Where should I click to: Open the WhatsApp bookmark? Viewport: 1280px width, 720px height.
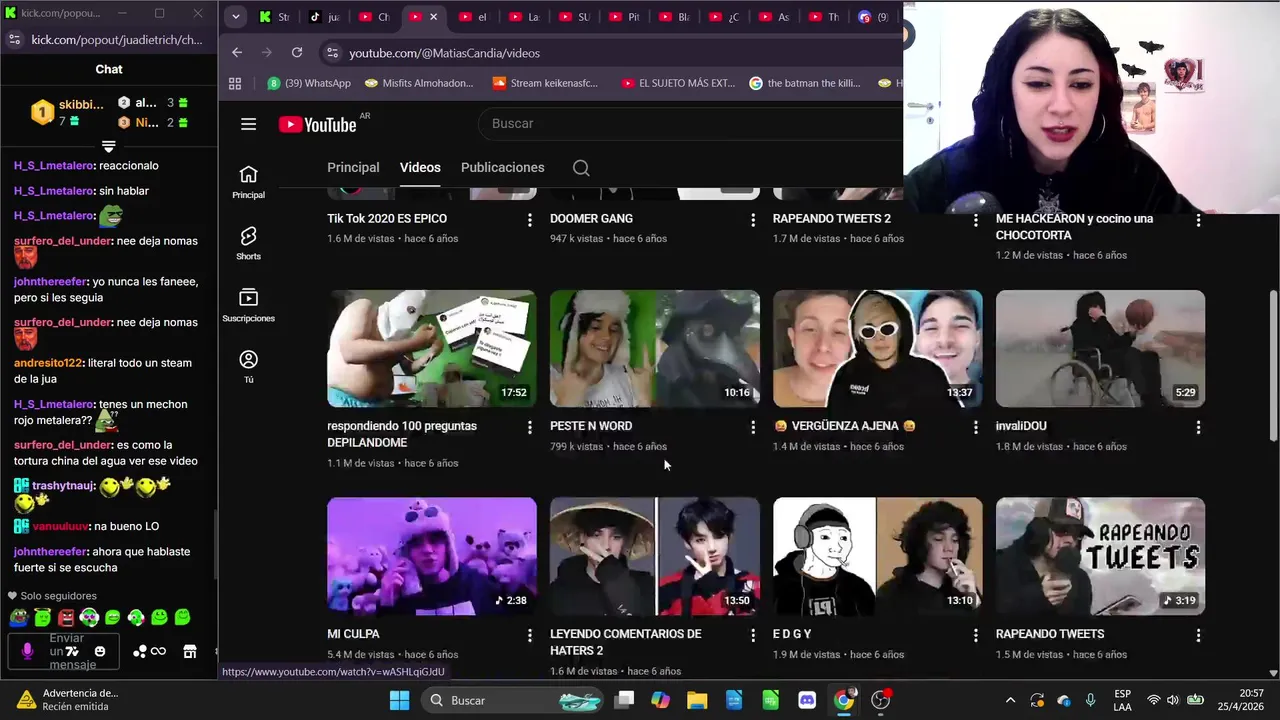point(309,83)
